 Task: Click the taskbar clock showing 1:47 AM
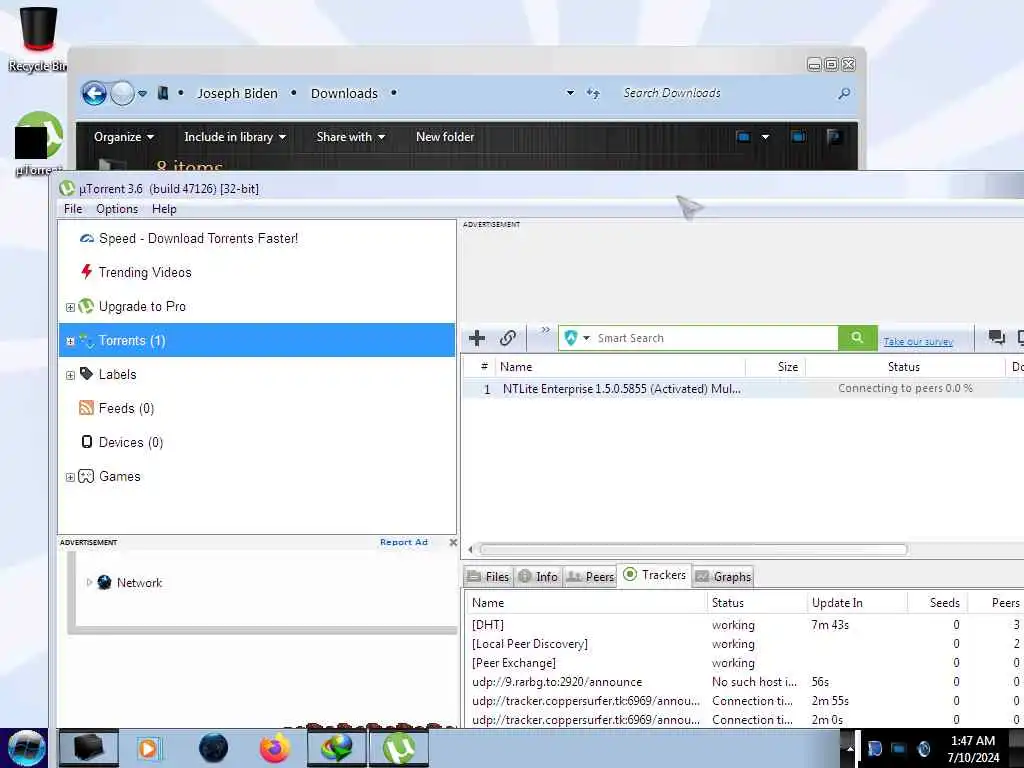click(972, 748)
